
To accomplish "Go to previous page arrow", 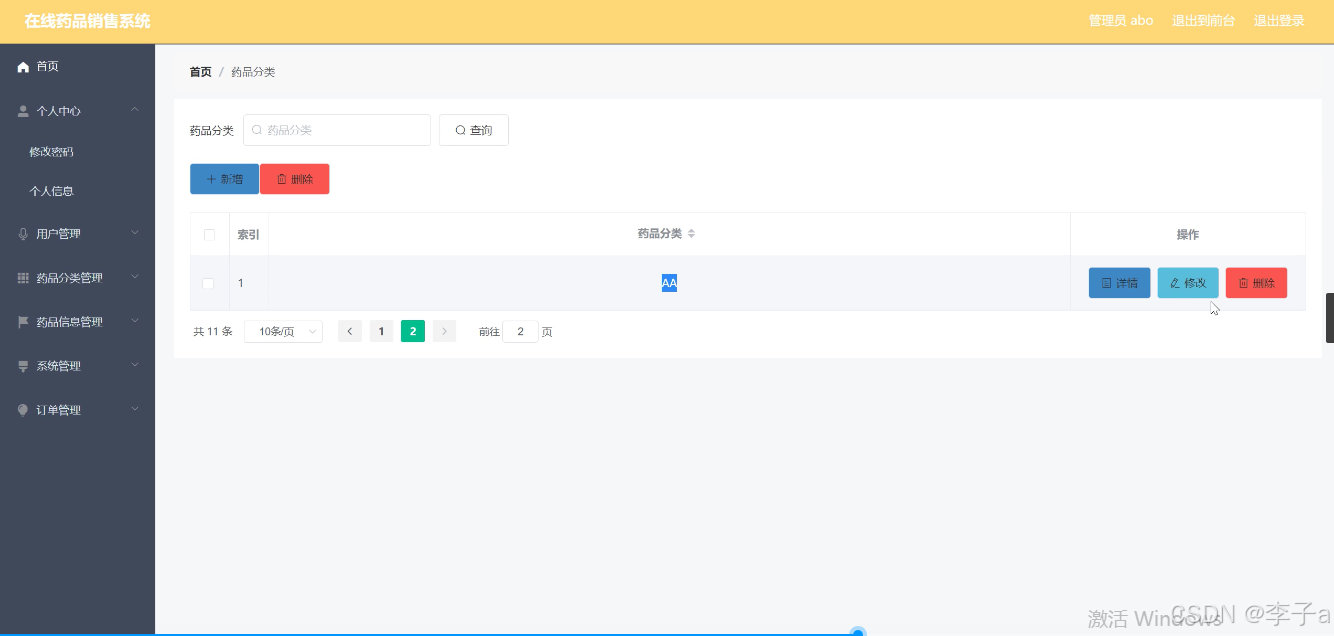I will coord(349,332).
